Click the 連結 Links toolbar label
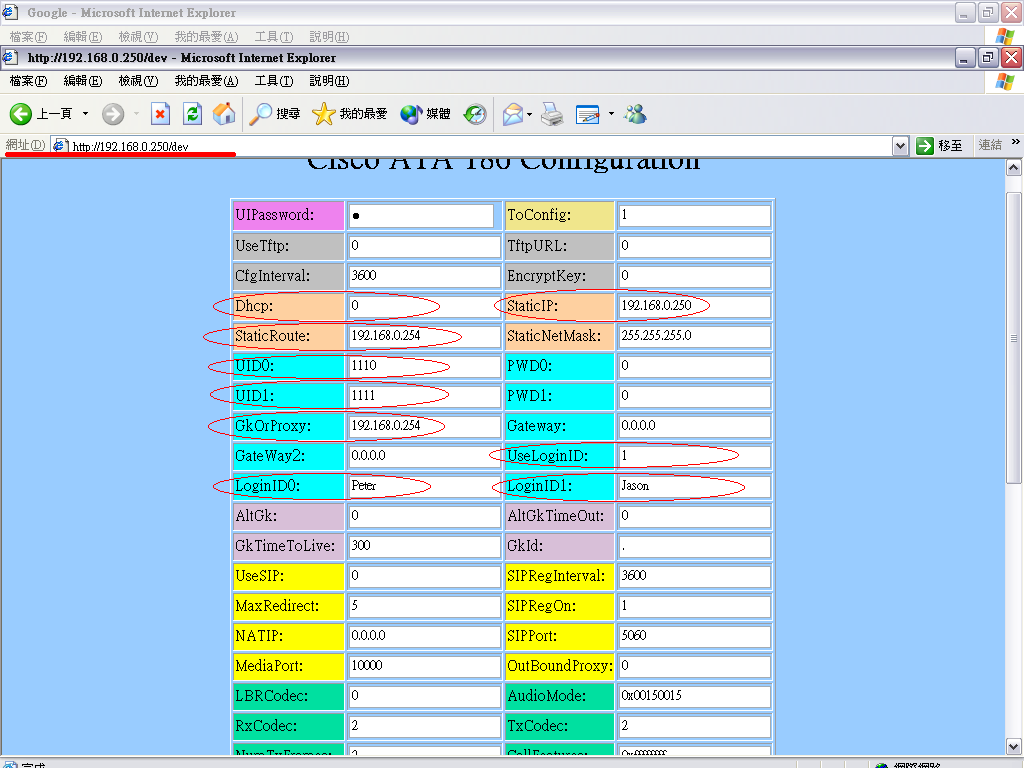 coord(989,145)
